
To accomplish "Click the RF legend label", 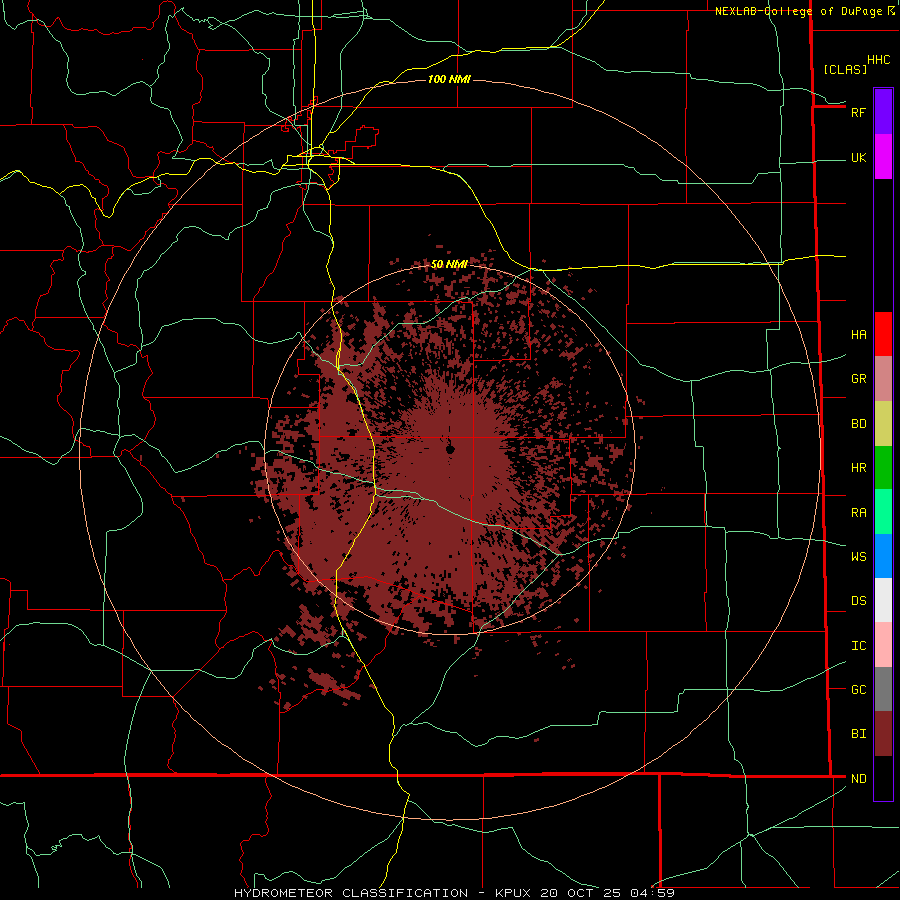I will coord(858,112).
